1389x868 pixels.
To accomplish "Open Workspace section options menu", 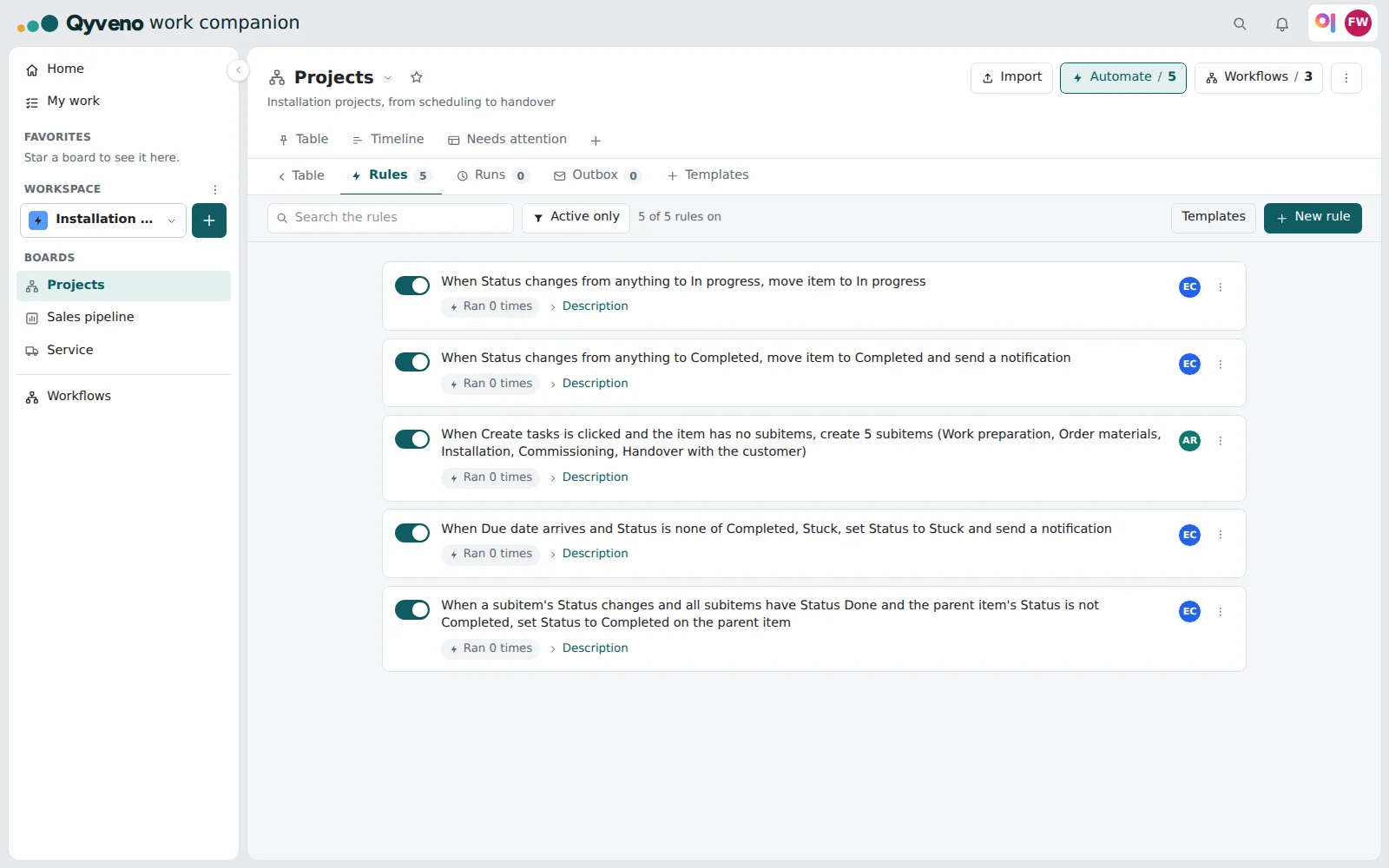I will [215, 189].
